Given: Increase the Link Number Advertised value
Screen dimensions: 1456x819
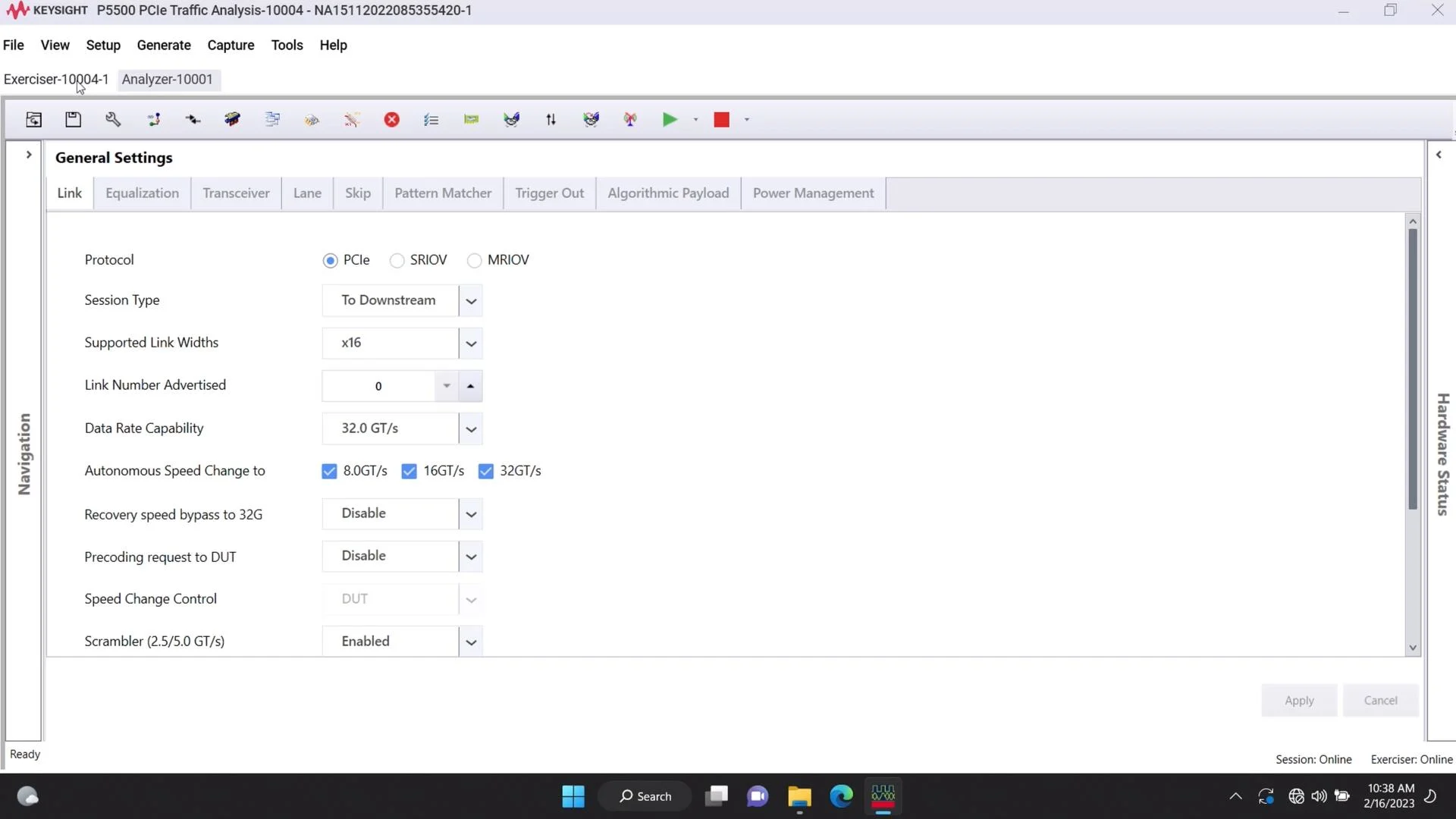Looking at the screenshot, I should coord(470,386).
